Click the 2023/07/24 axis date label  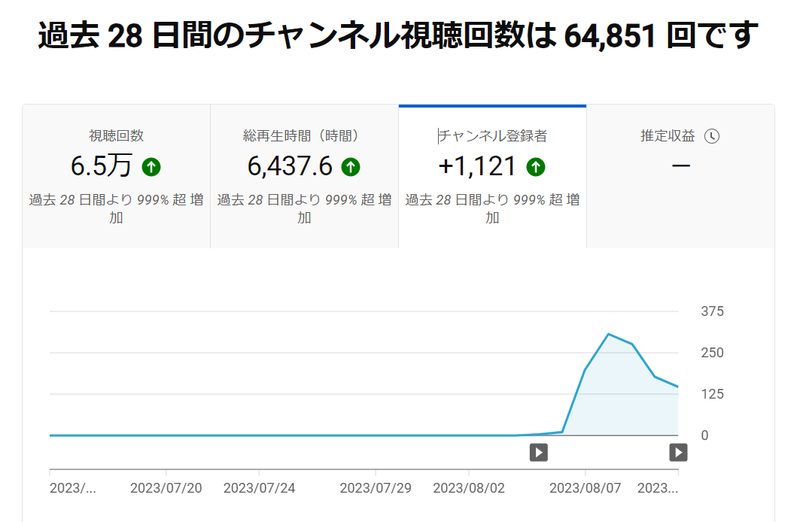[x=259, y=488]
